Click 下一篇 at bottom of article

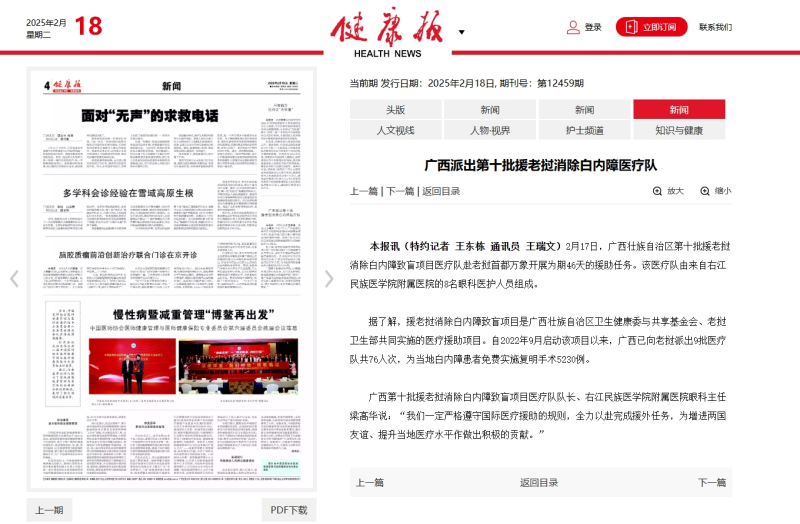[x=712, y=482]
